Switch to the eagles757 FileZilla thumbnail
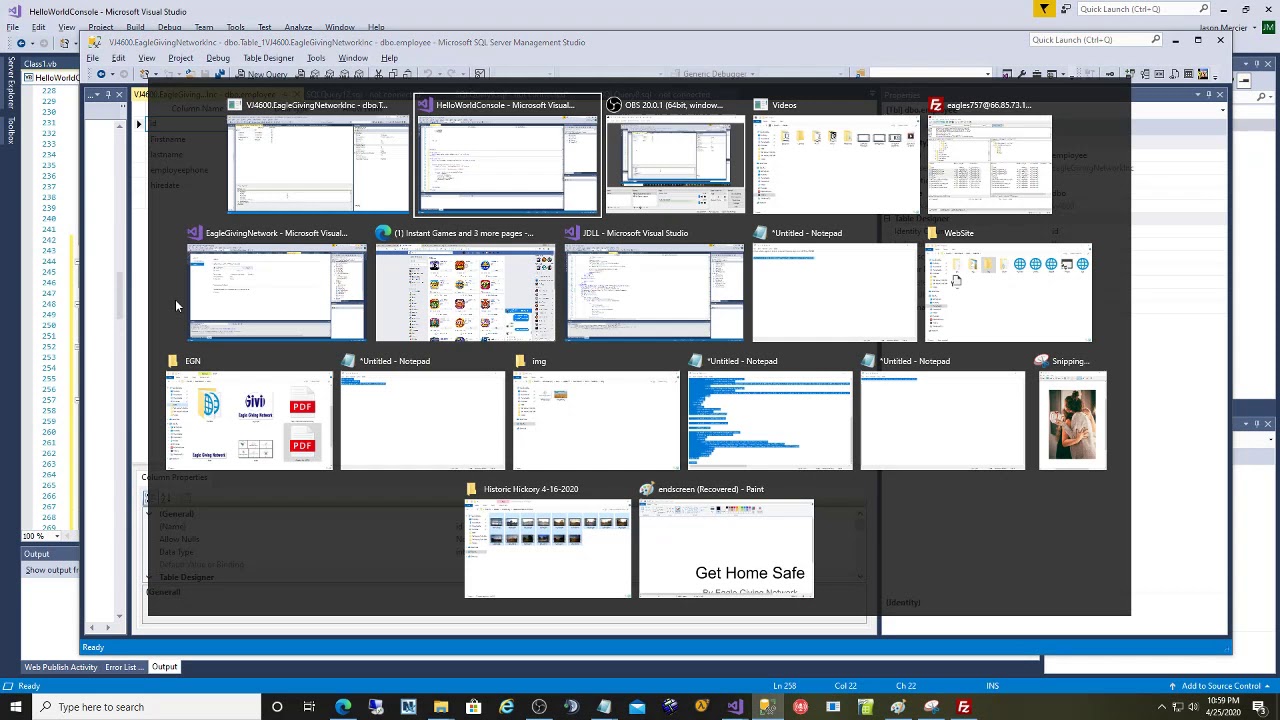The image size is (1280, 720). coord(989,165)
